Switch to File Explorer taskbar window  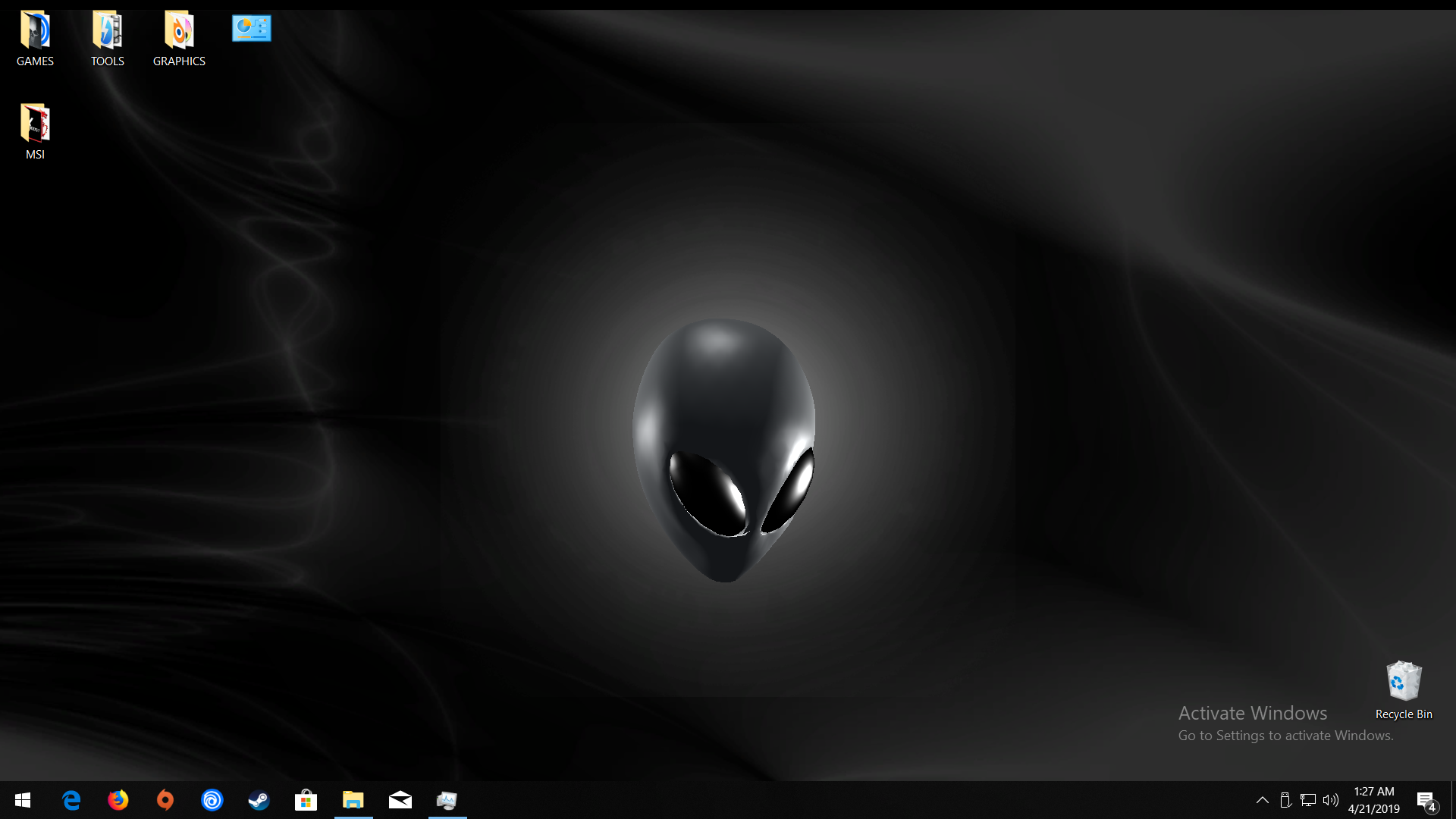tap(353, 800)
